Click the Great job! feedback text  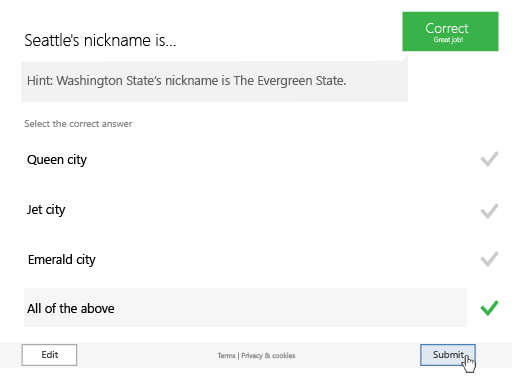[x=448, y=40]
